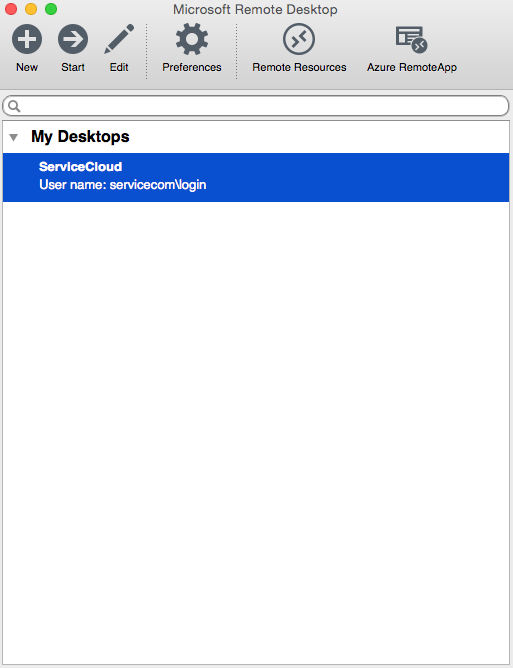Click into the search field

(x=256, y=106)
